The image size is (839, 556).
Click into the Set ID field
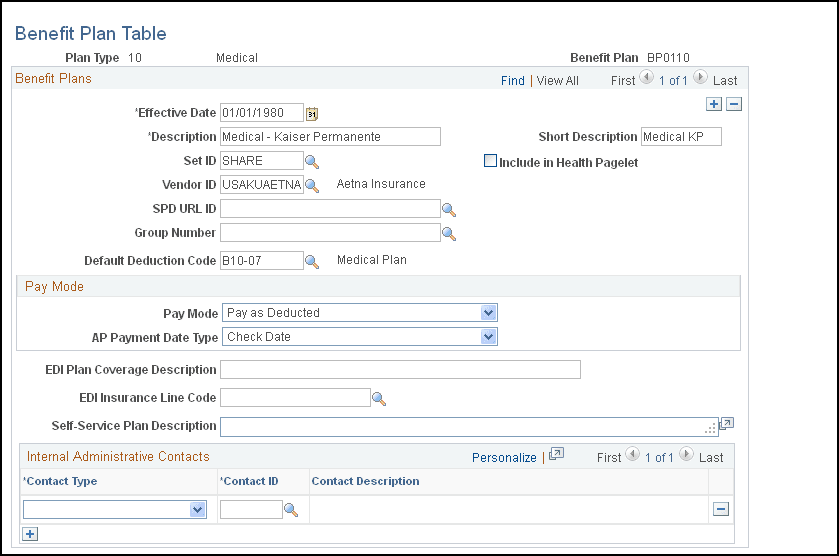tap(262, 161)
